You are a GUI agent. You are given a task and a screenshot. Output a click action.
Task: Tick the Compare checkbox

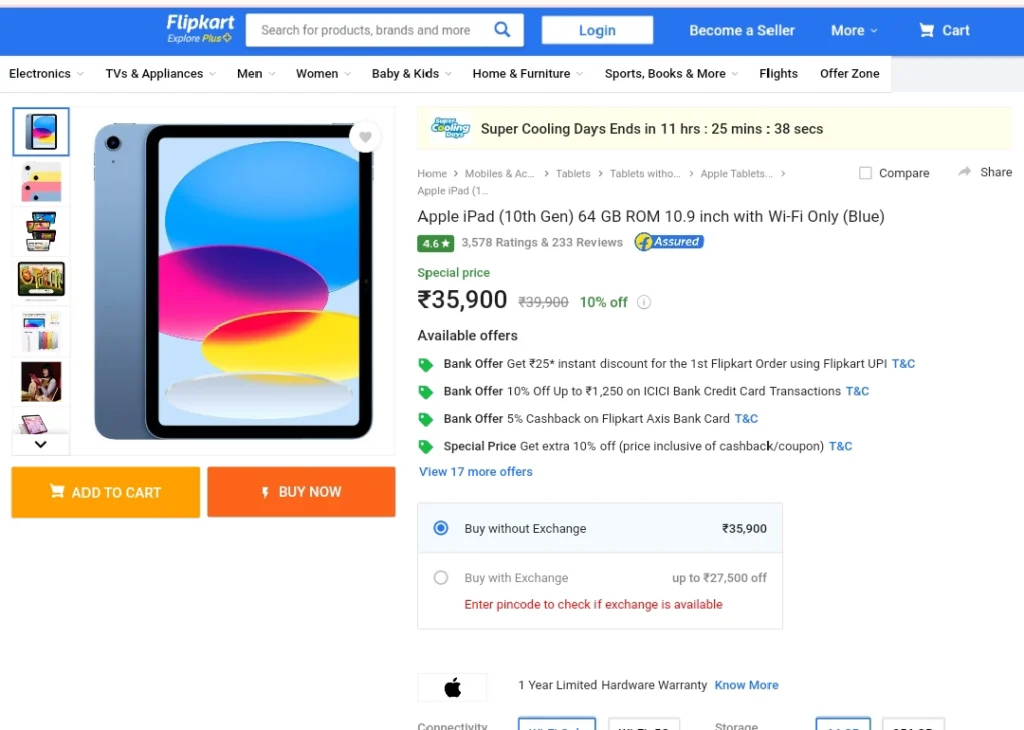[x=865, y=173]
